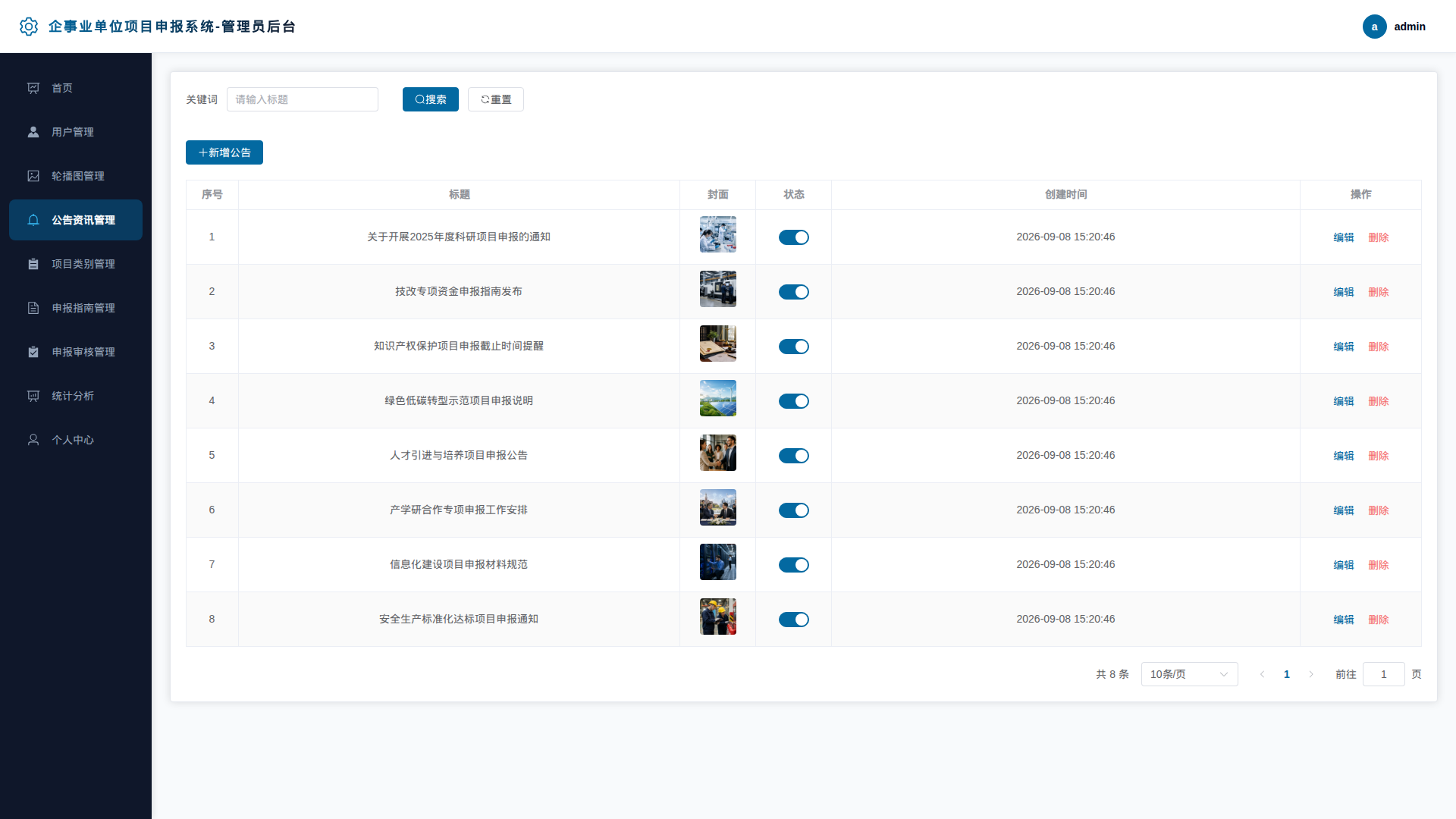Delete row 技改专项资金申报指南发布
The width and height of the screenshot is (1456, 819).
[x=1378, y=292]
